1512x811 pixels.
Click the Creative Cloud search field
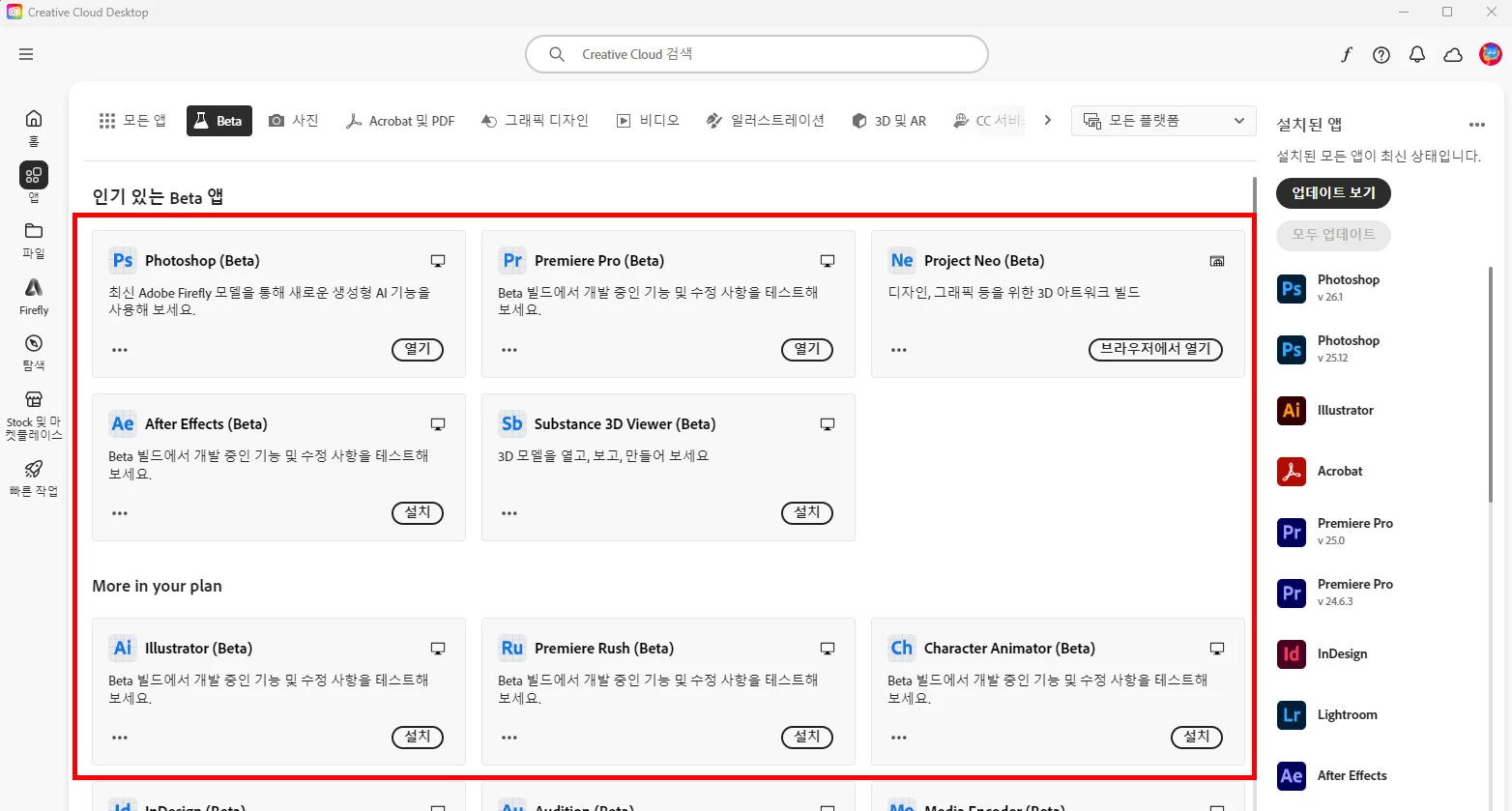tap(757, 54)
